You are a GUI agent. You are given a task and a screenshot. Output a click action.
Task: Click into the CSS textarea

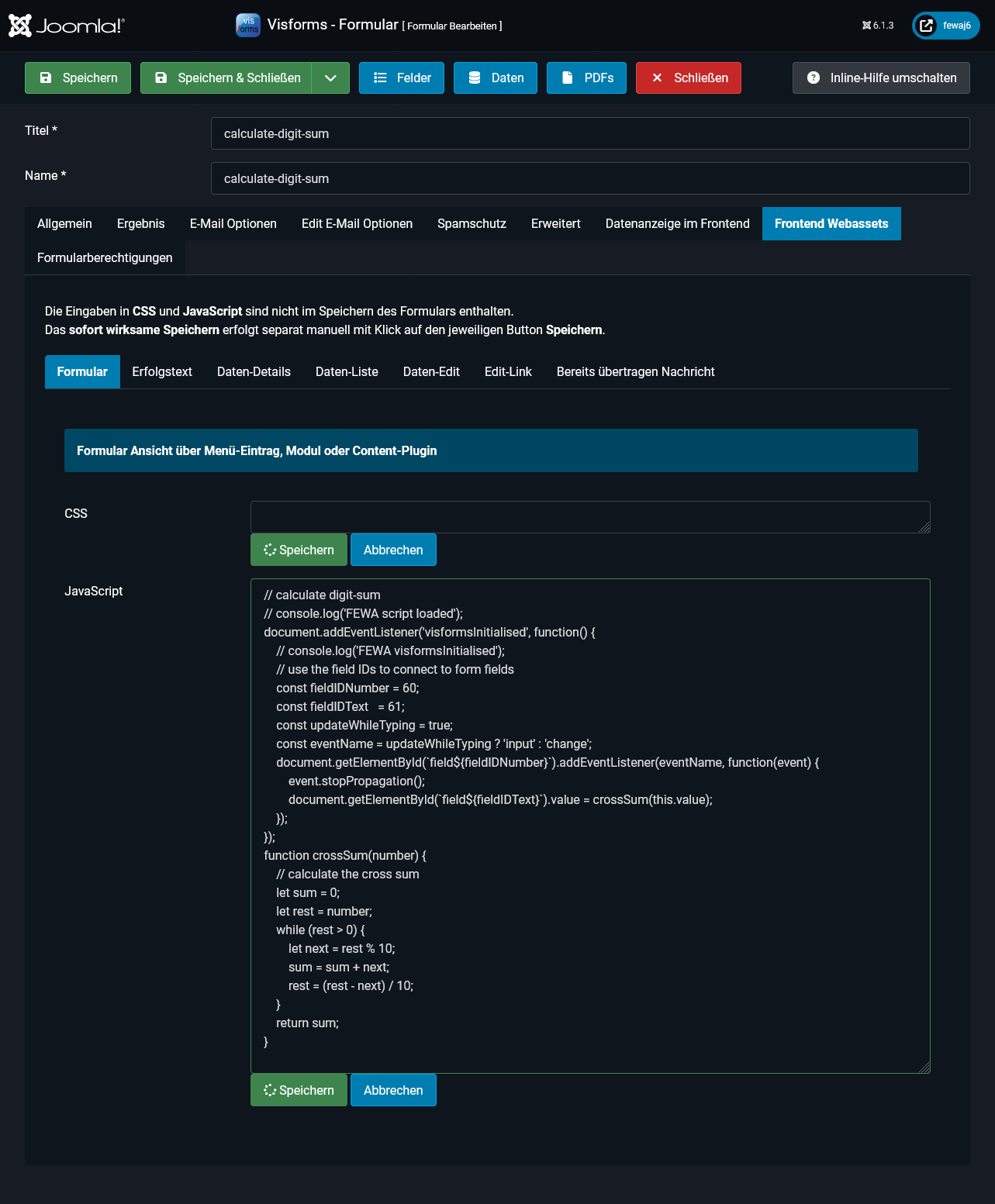(590, 517)
